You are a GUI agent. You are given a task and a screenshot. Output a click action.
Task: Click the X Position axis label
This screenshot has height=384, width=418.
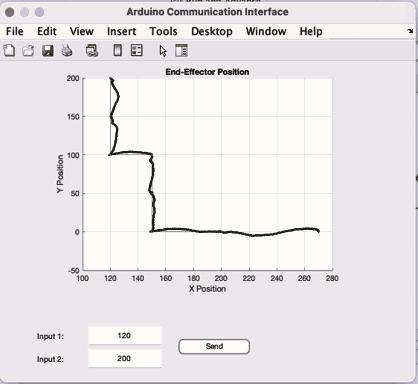[207, 289]
